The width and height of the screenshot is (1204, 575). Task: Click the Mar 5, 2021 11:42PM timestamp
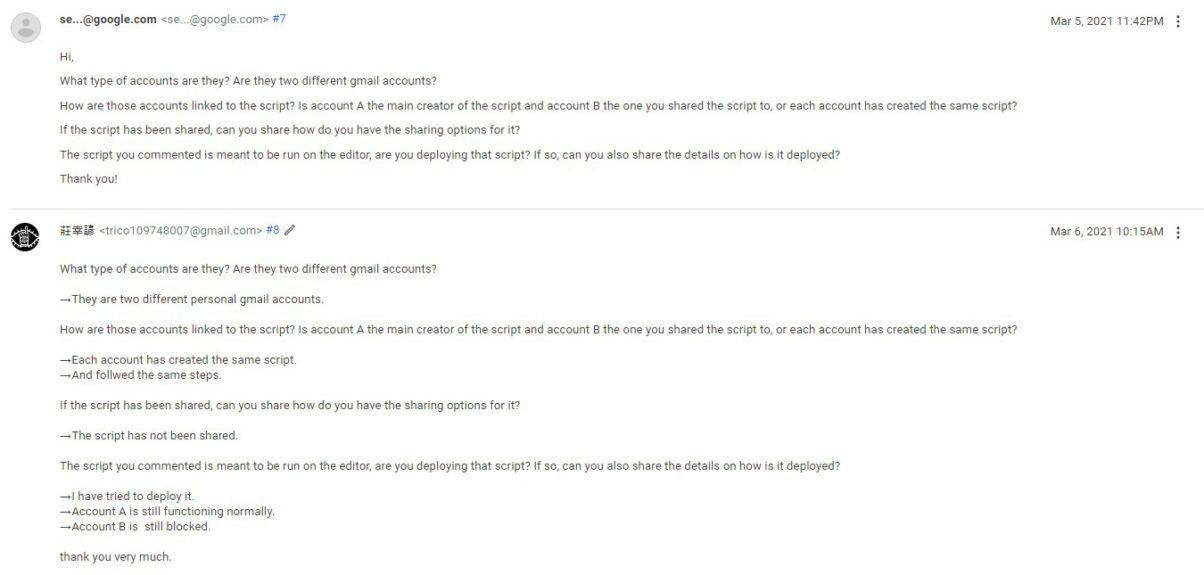(1107, 21)
